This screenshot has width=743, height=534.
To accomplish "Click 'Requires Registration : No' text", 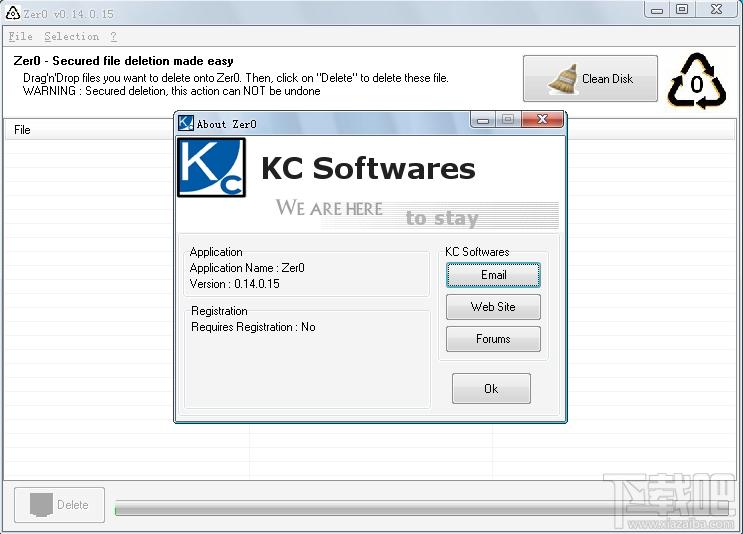I will tap(253, 327).
